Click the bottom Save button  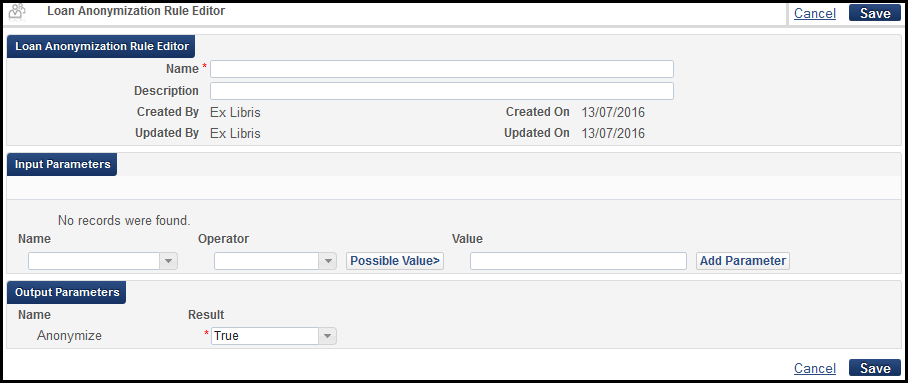tap(874, 368)
